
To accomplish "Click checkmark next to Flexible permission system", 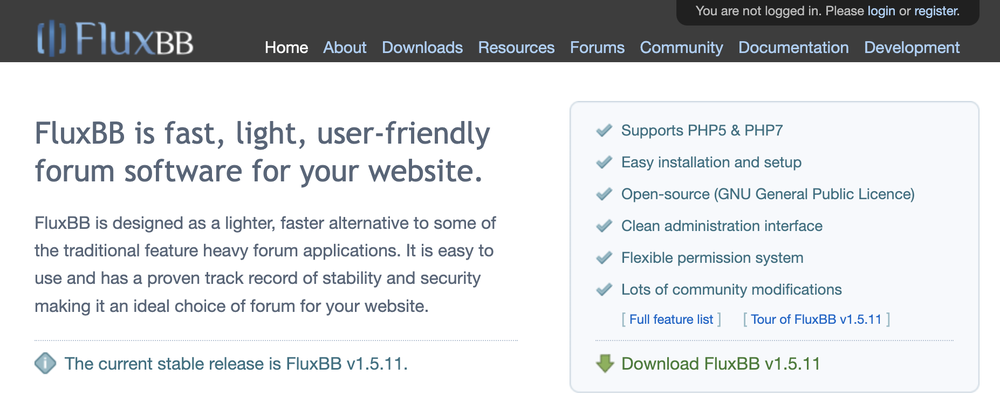I will [x=604, y=257].
